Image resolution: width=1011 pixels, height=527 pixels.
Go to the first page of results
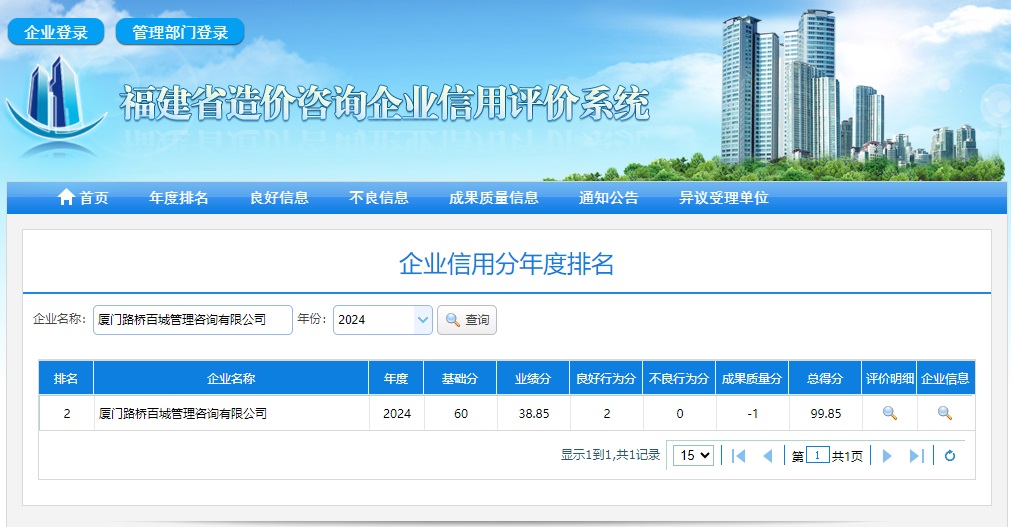[x=739, y=456]
